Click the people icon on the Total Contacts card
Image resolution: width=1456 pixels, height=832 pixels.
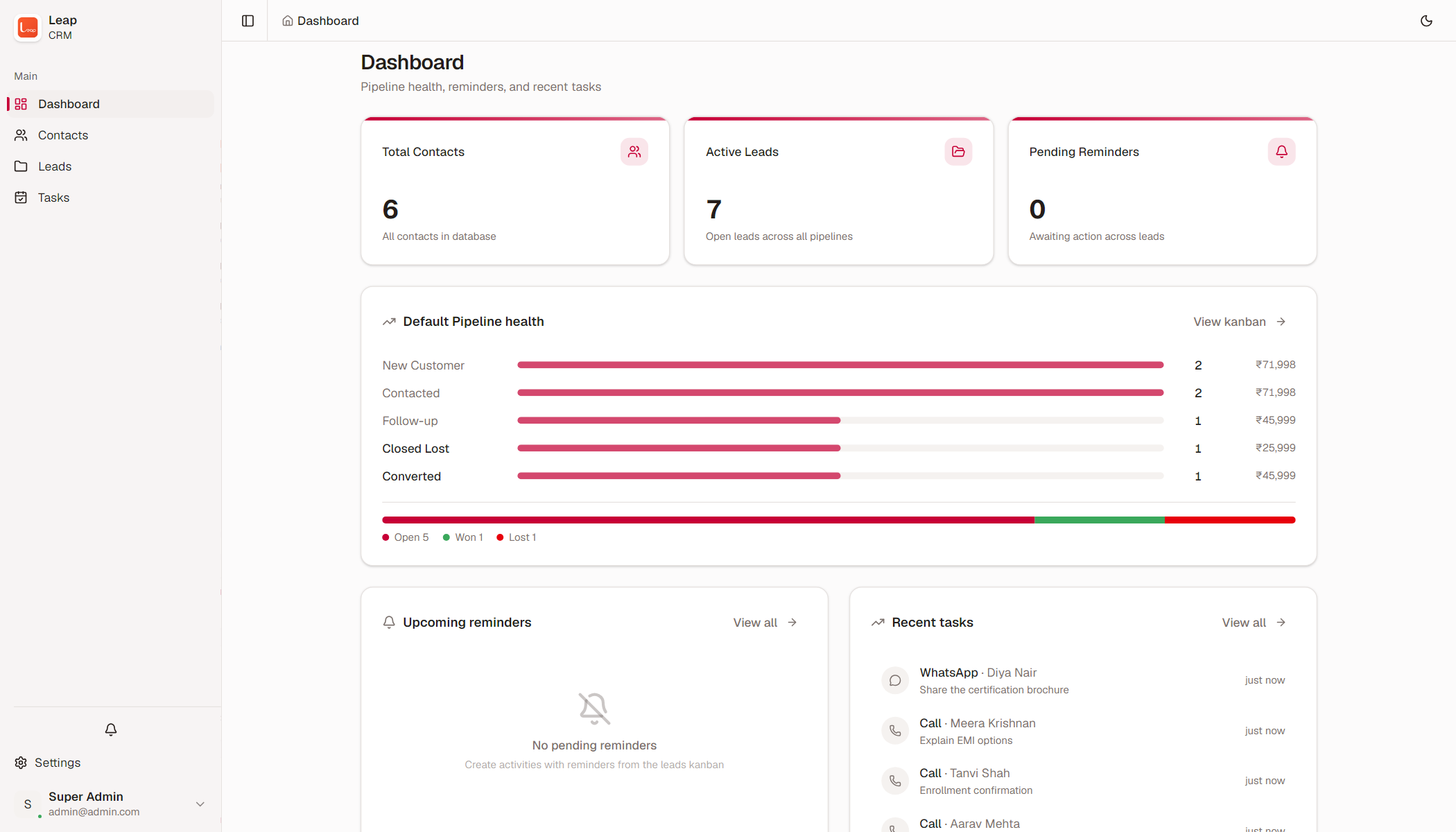click(x=634, y=152)
